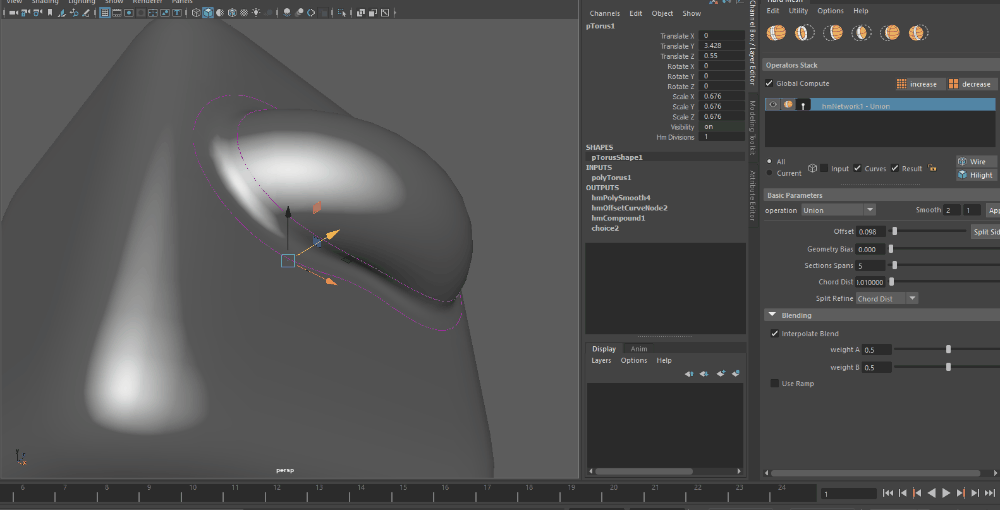Click the move layer up icon
Viewport: 1000px width, 510px height.
[x=689, y=374]
